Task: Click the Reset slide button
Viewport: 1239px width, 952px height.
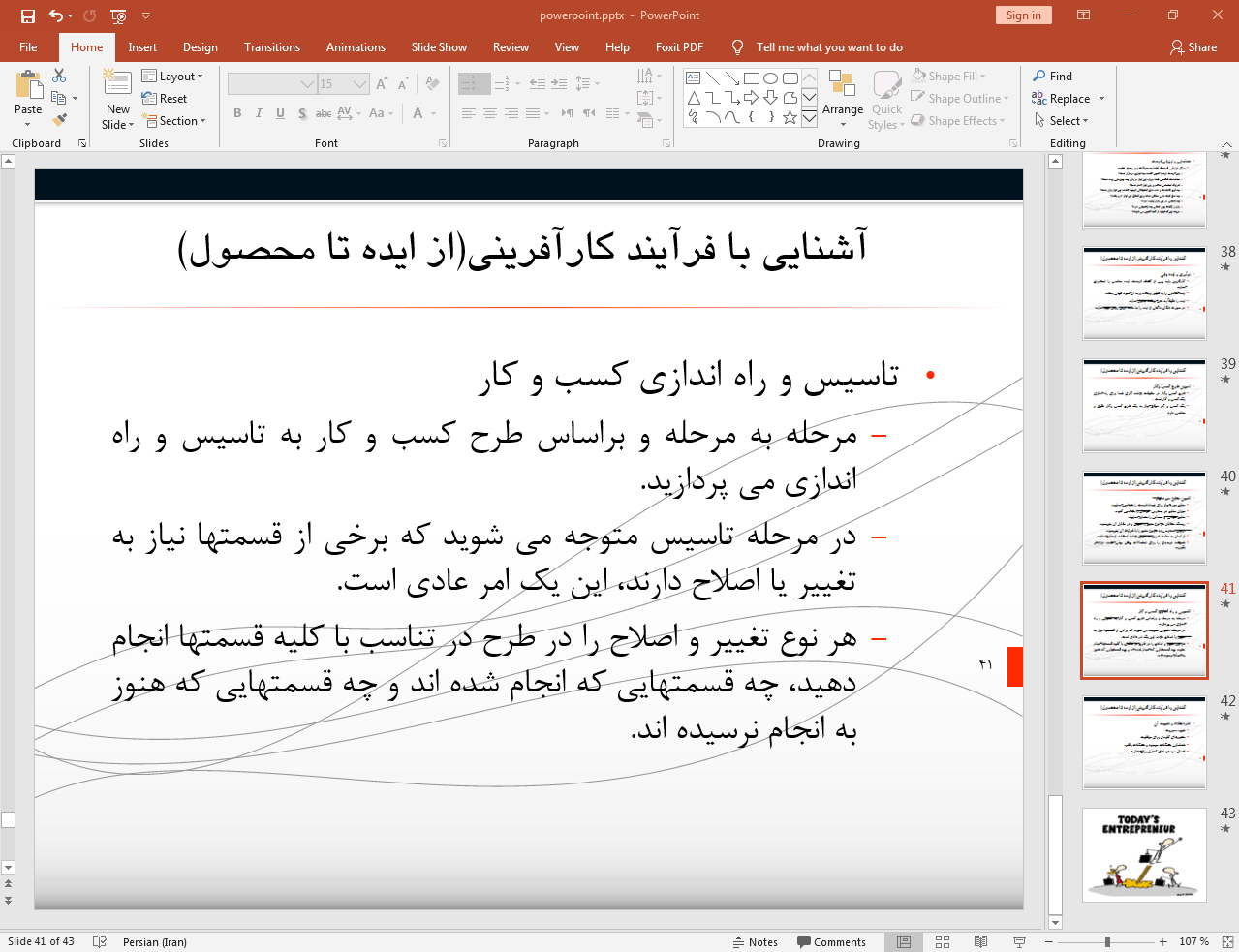Action: (x=165, y=99)
